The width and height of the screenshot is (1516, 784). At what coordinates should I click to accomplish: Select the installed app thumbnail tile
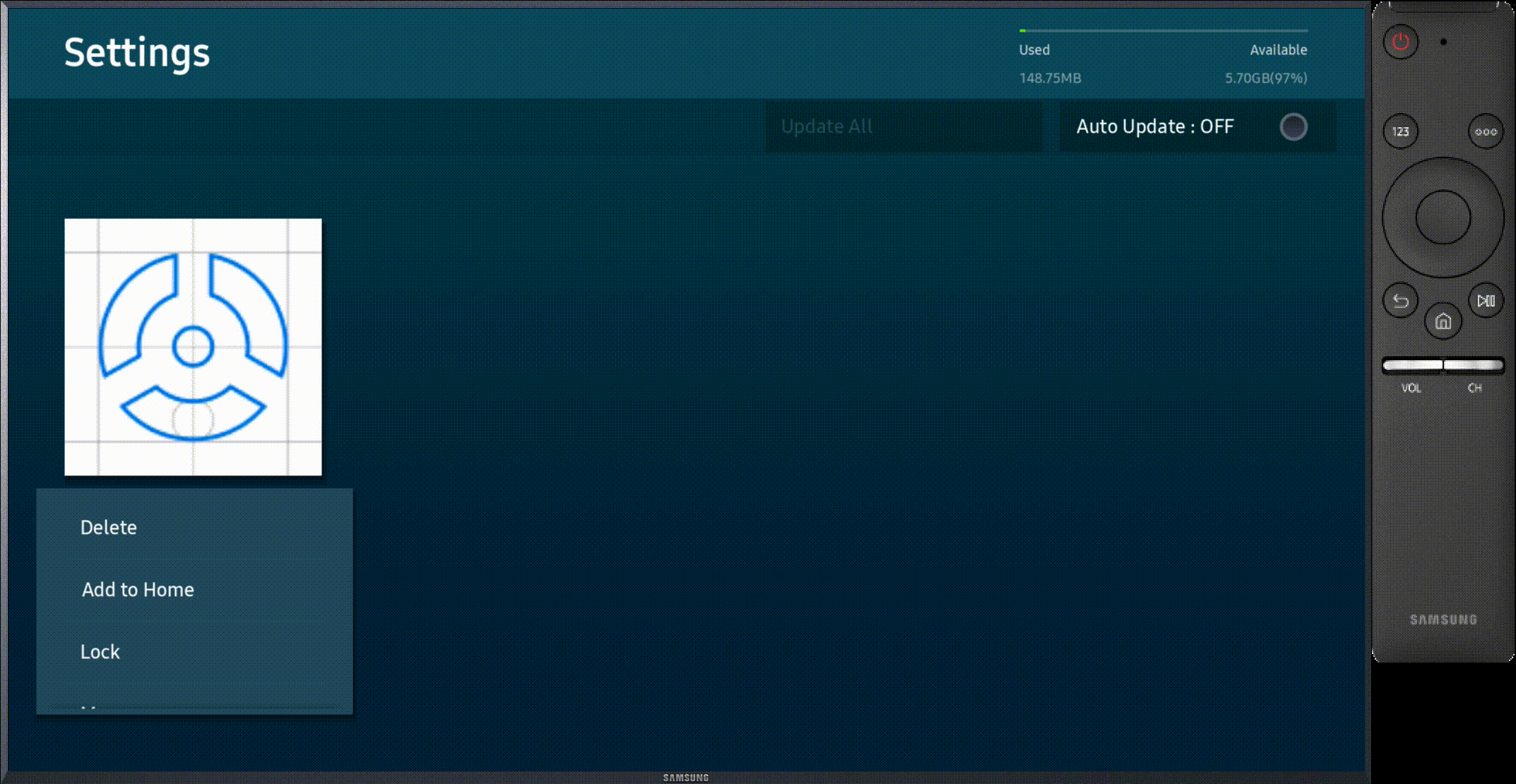[193, 347]
